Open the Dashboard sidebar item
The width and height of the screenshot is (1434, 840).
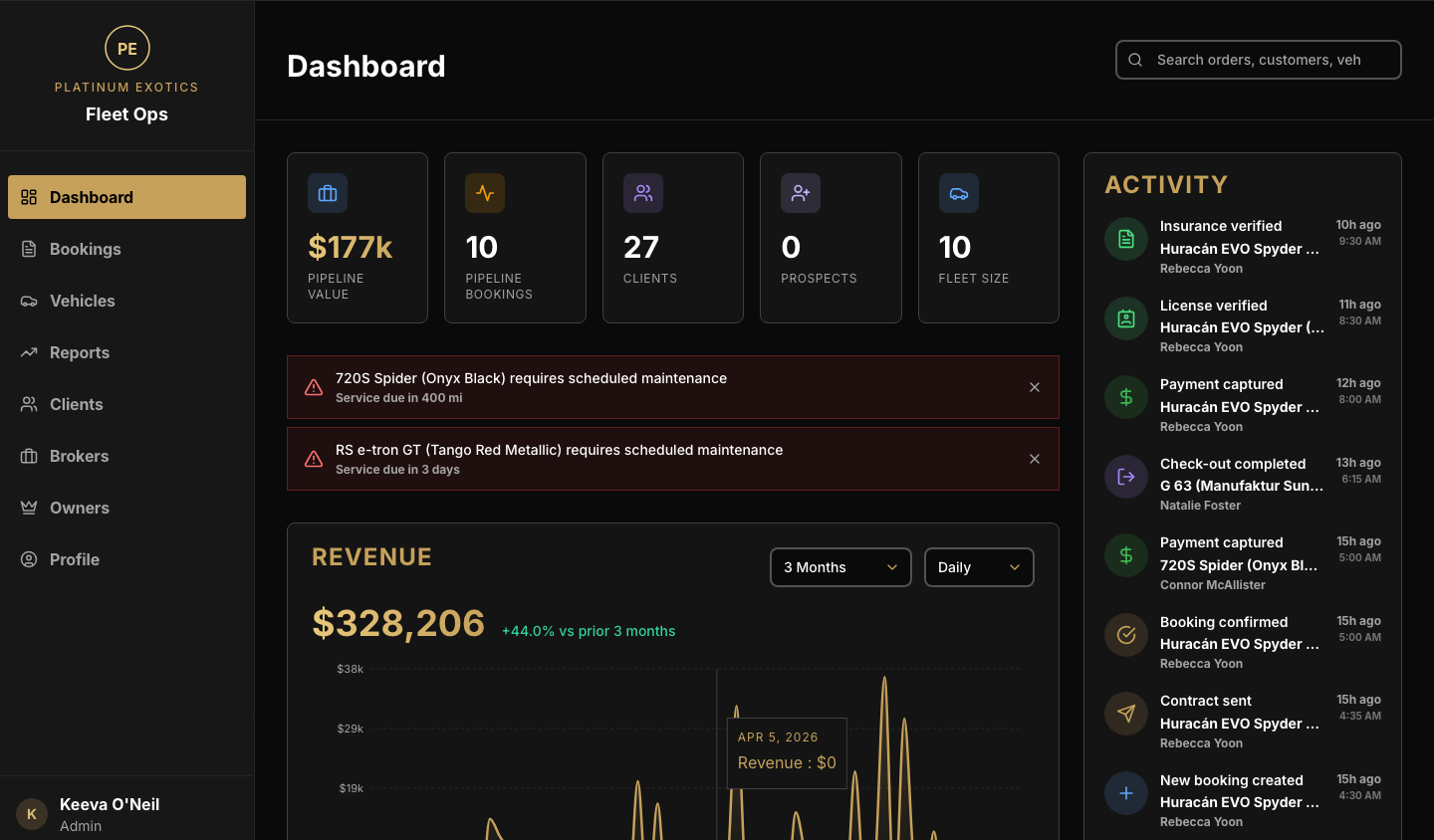pos(126,197)
